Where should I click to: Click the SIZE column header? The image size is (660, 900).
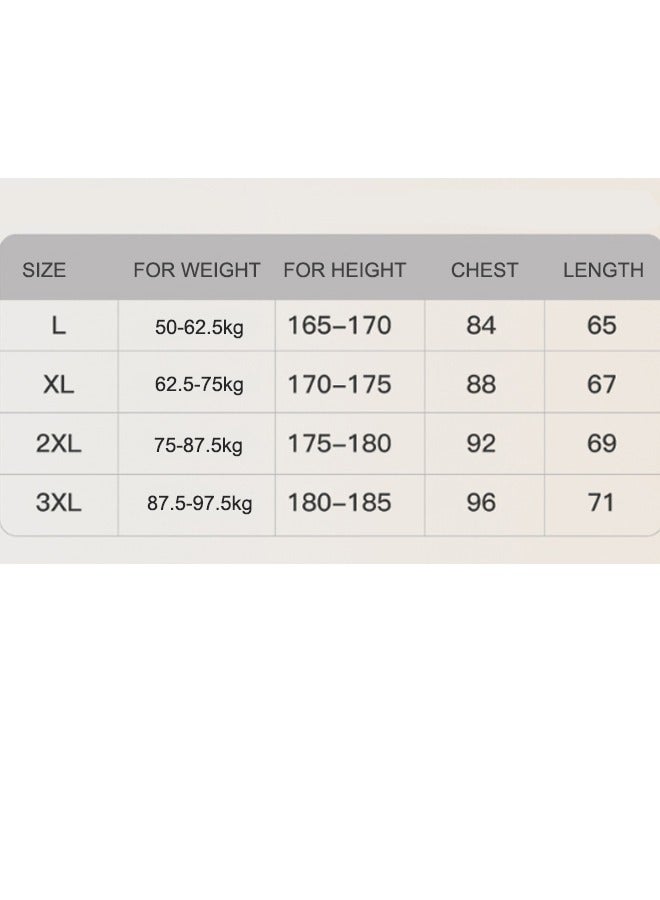pyautogui.click(x=44, y=270)
